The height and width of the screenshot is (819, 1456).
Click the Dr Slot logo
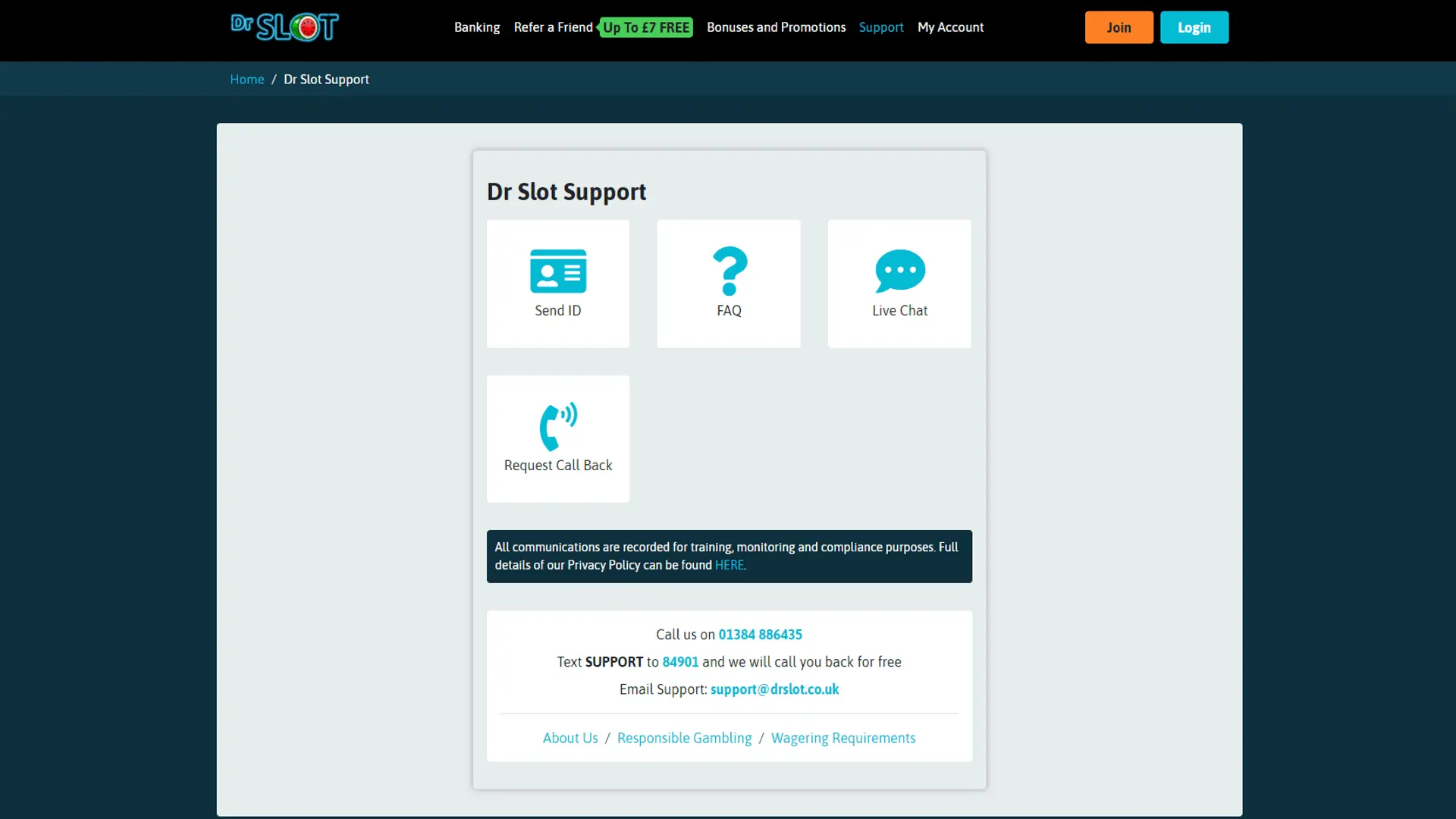284,27
